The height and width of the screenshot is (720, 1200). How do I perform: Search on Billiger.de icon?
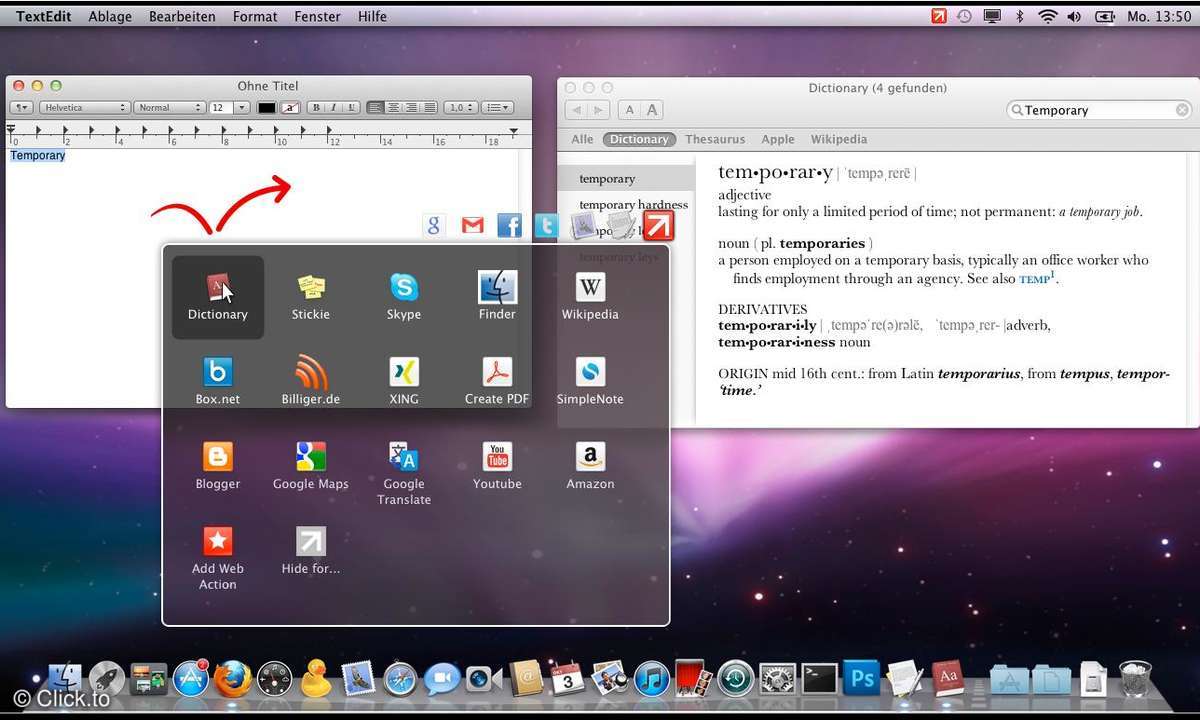311,373
